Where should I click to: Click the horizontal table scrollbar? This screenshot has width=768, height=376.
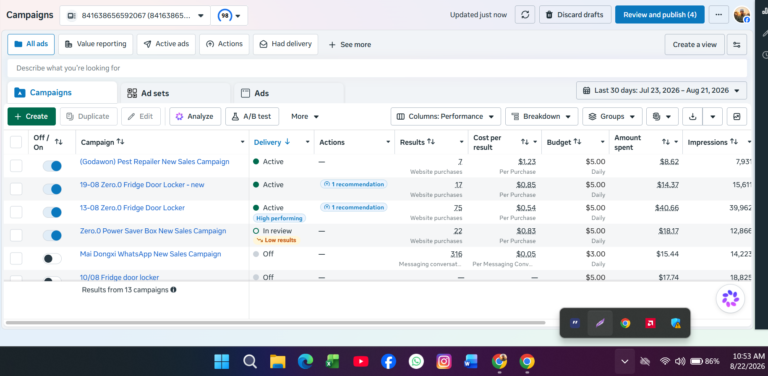(x=275, y=323)
